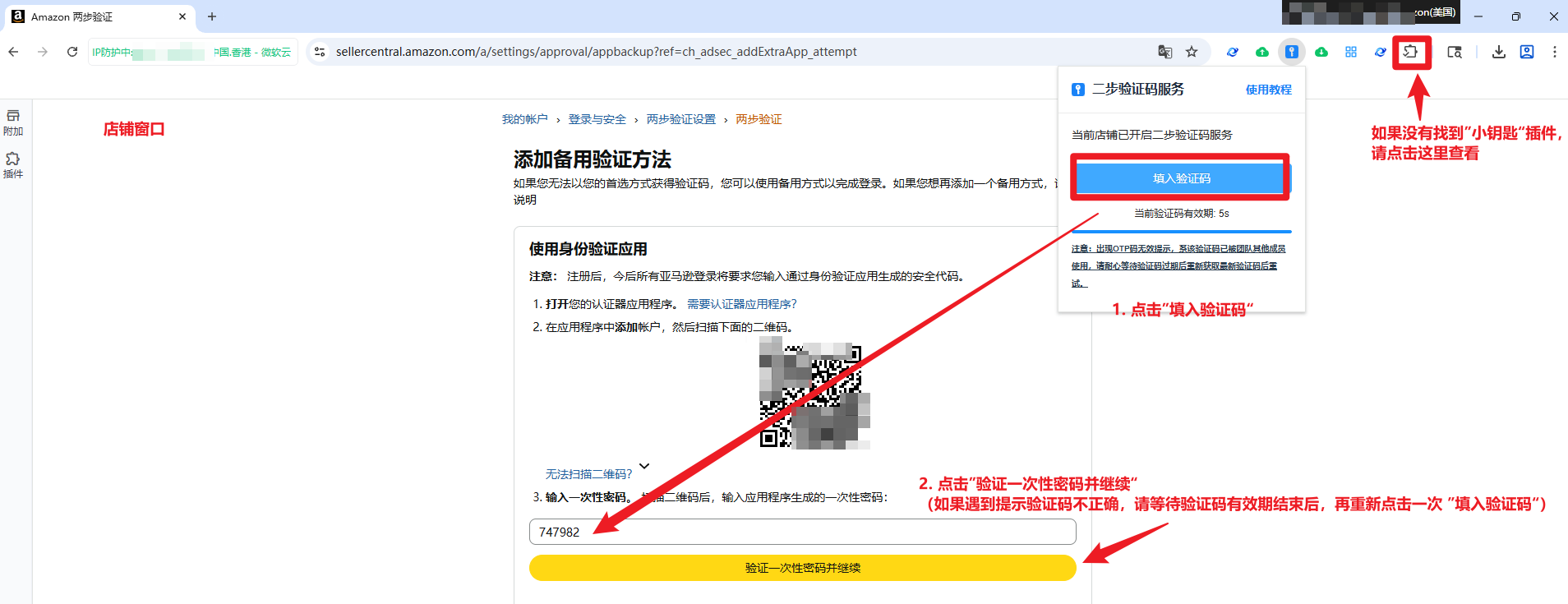Open 需要认证器应用程序? help link
Viewport: 1568px width, 604px height.
(x=742, y=304)
